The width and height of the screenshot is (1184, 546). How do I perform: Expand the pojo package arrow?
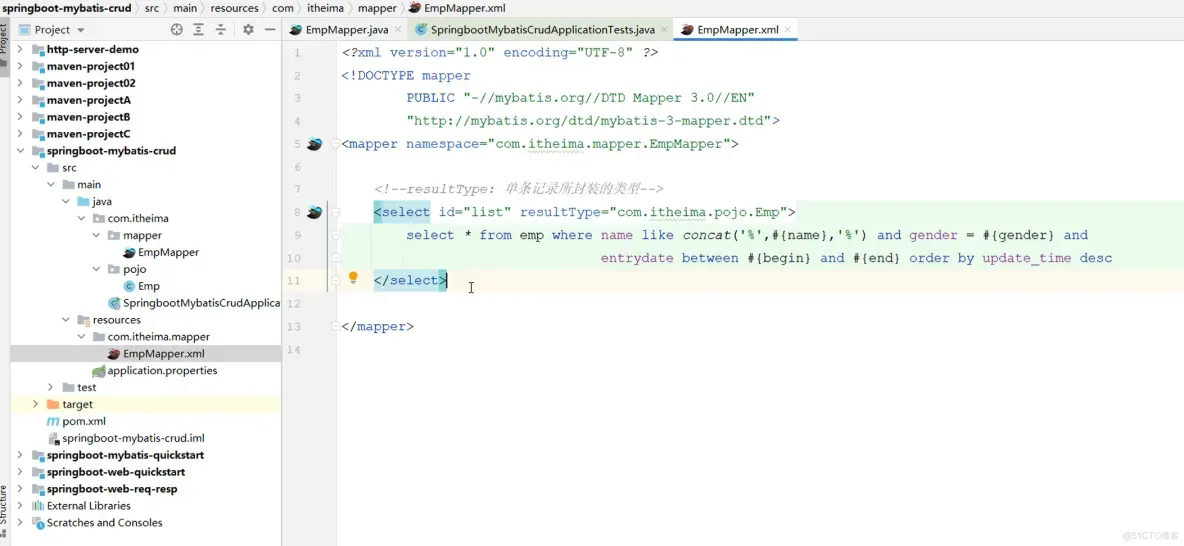97,269
